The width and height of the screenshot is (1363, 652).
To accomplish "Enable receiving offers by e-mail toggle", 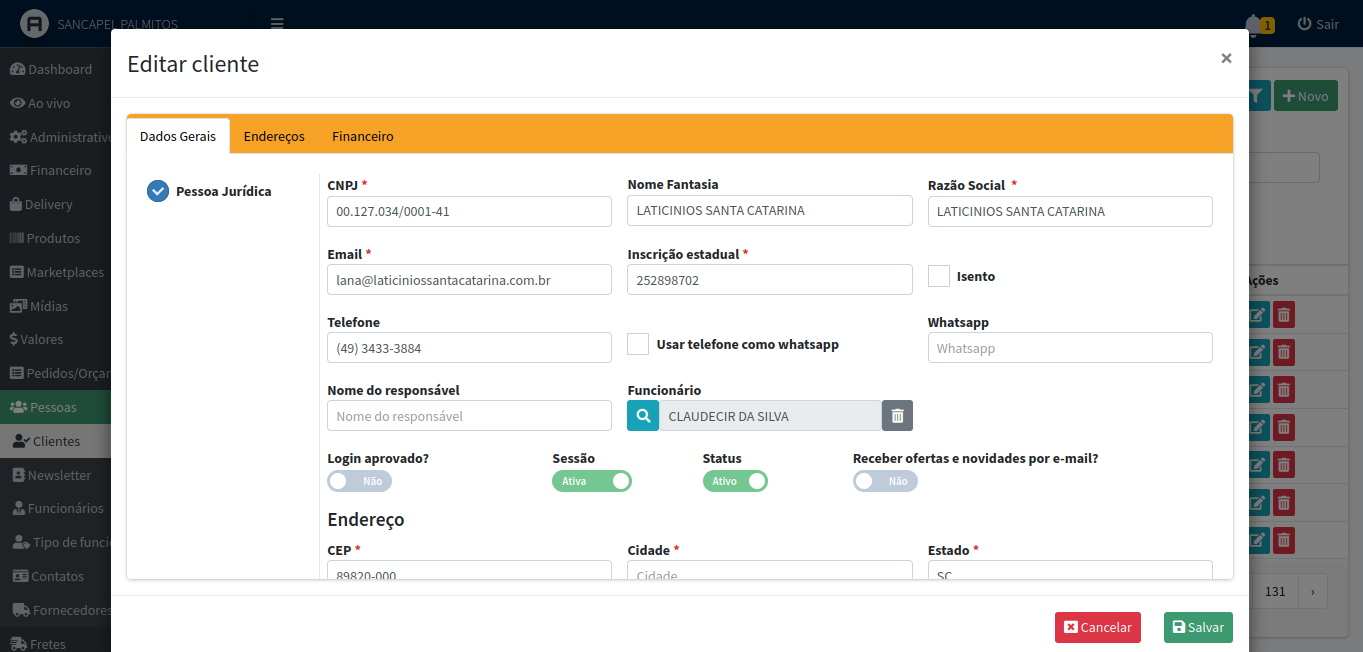I will pos(884,481).
